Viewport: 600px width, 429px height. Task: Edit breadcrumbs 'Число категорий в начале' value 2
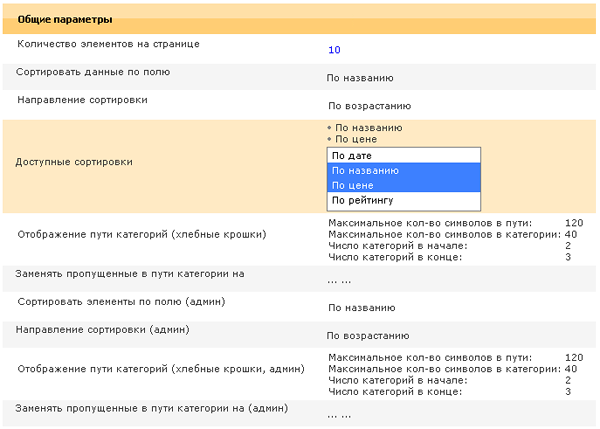567,245
